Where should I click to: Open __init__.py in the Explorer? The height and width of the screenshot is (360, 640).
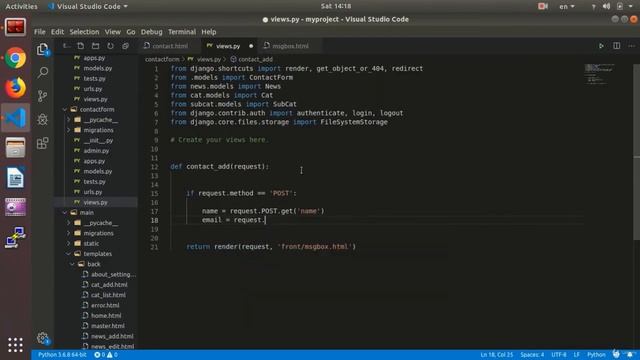click(x=98, y=140)
